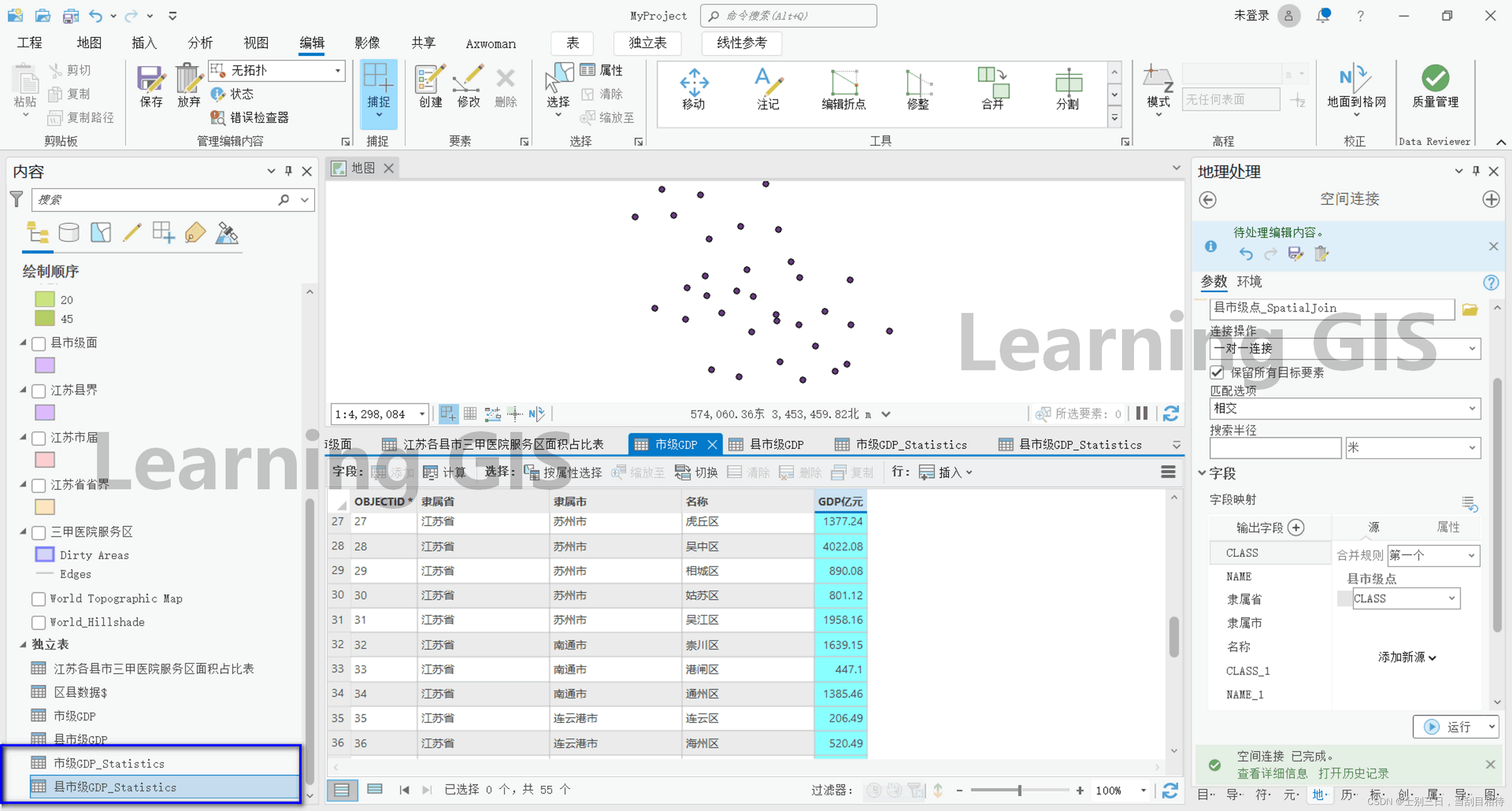
Task: Uncheck 保留所有目标要素 option
Action: [x=1217, y=373]
